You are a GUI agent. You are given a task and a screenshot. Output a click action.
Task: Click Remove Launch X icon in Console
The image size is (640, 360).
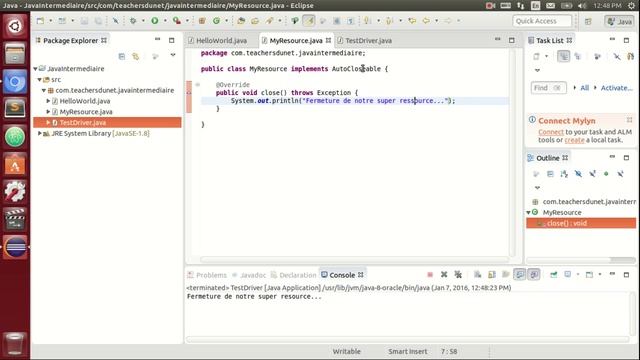click(x=444, y=275)
